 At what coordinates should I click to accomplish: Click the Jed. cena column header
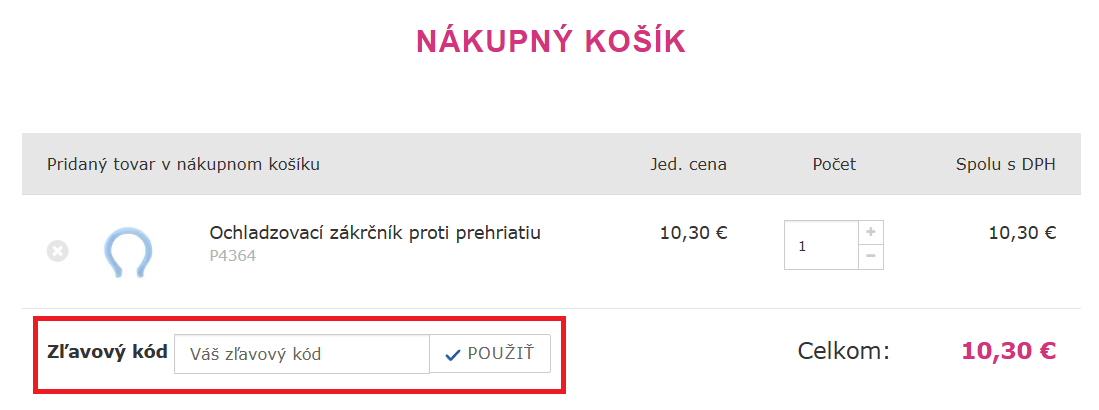[x=688, y=164]
